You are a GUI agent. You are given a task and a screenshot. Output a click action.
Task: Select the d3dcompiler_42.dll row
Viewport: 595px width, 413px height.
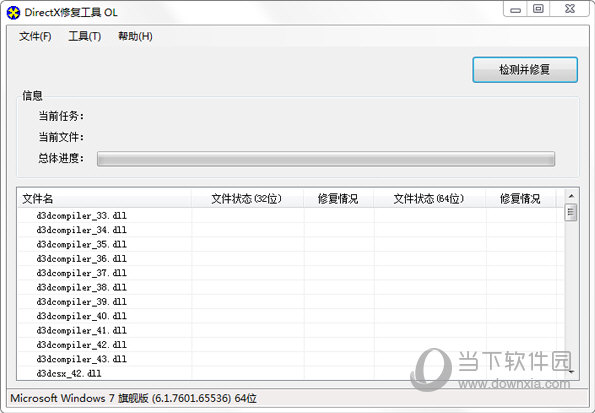291,345
